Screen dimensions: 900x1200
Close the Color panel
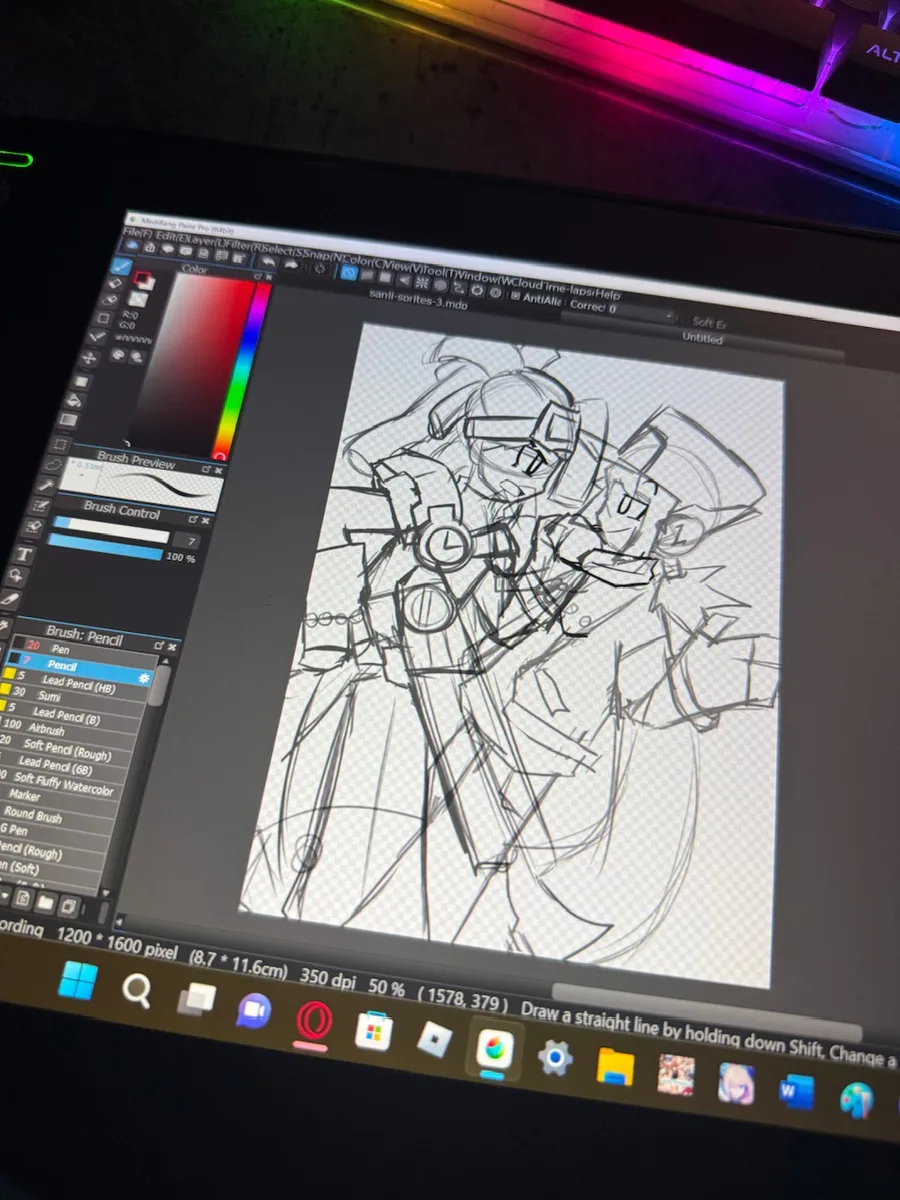[x=269, y=277]
